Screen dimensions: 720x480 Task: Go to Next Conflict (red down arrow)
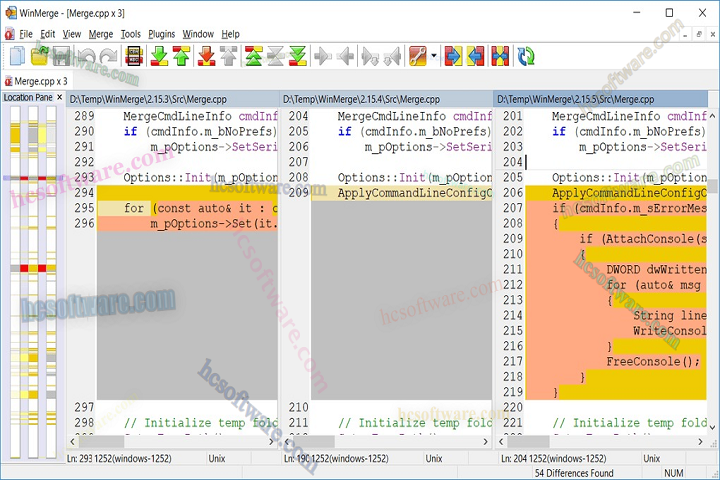[x=207, y=56]
